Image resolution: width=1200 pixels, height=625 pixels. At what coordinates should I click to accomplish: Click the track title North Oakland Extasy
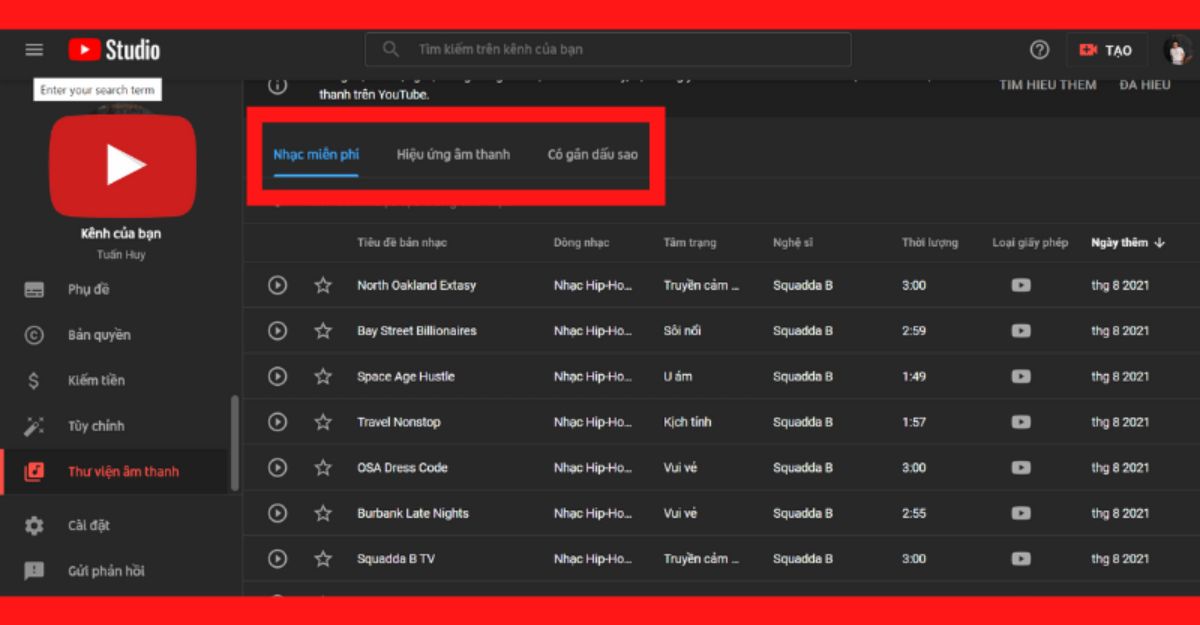click(417, 285)
